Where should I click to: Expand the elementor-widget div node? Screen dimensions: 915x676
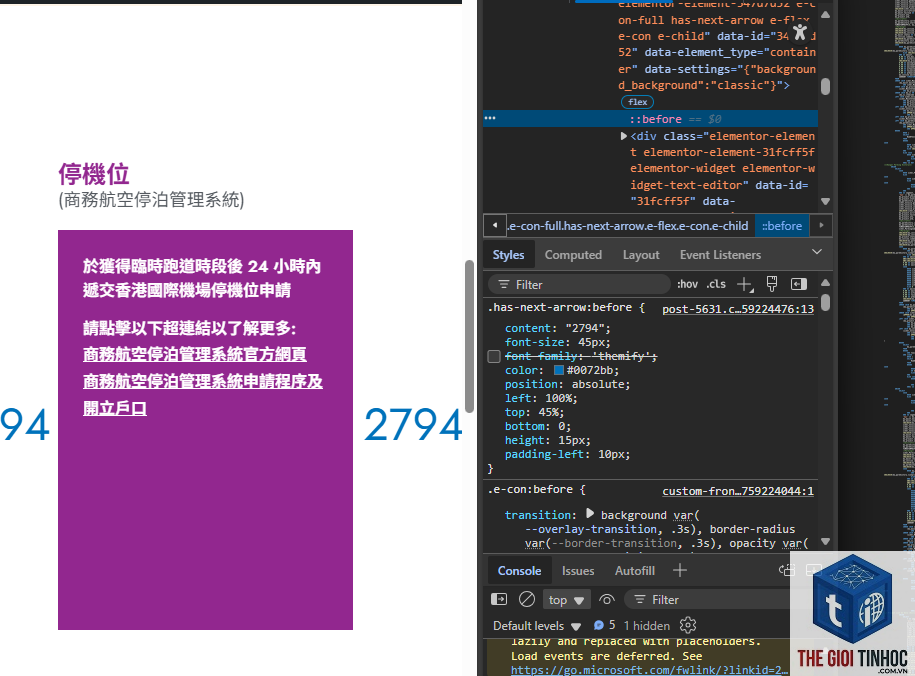pyautogui.click(x=624, y=136)
